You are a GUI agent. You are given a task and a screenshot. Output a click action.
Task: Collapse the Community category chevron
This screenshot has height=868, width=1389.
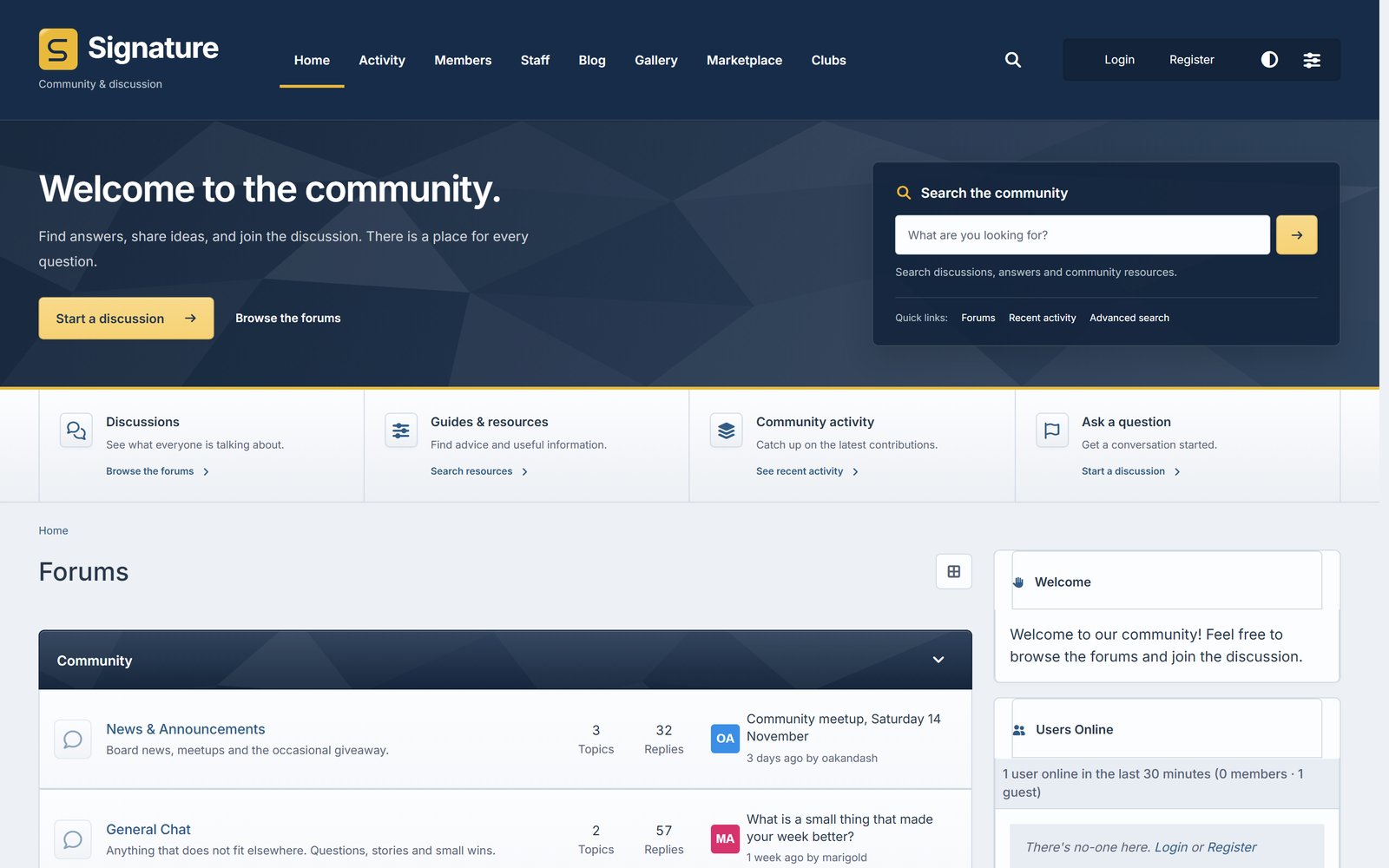coord(938,660)
